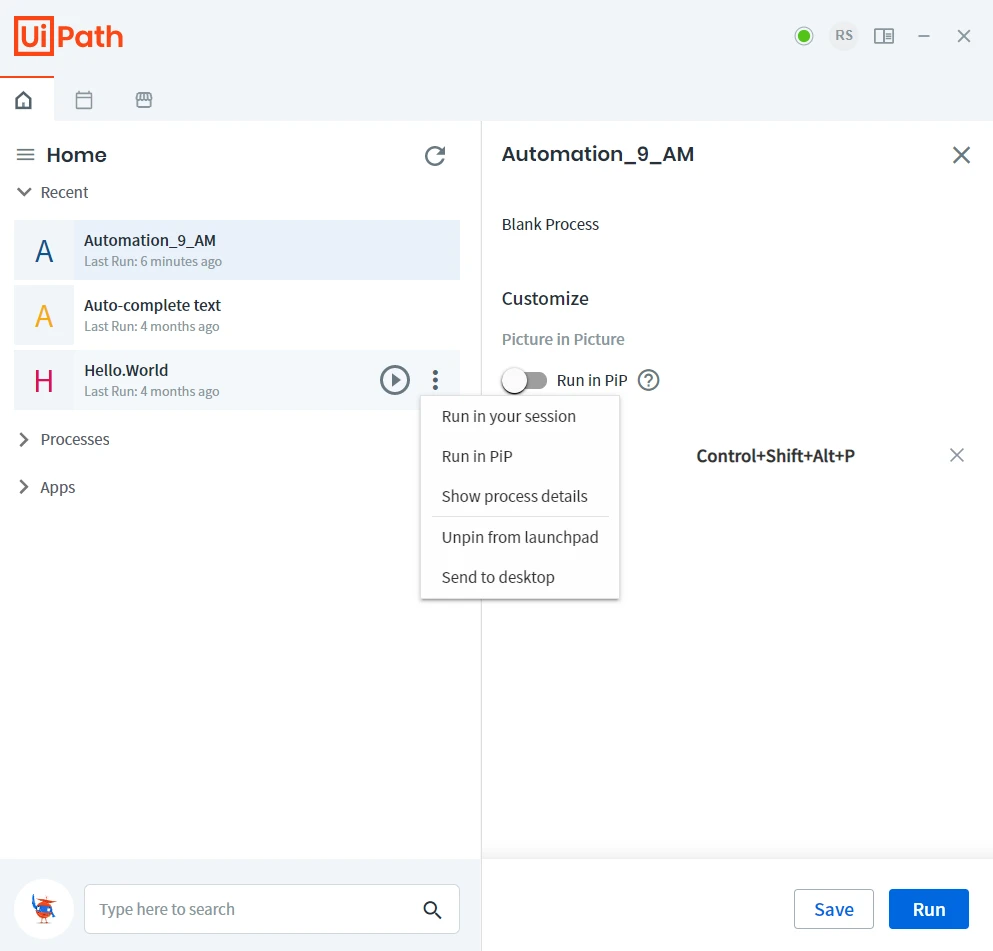Expand the Apps section

tap(24, 487)
